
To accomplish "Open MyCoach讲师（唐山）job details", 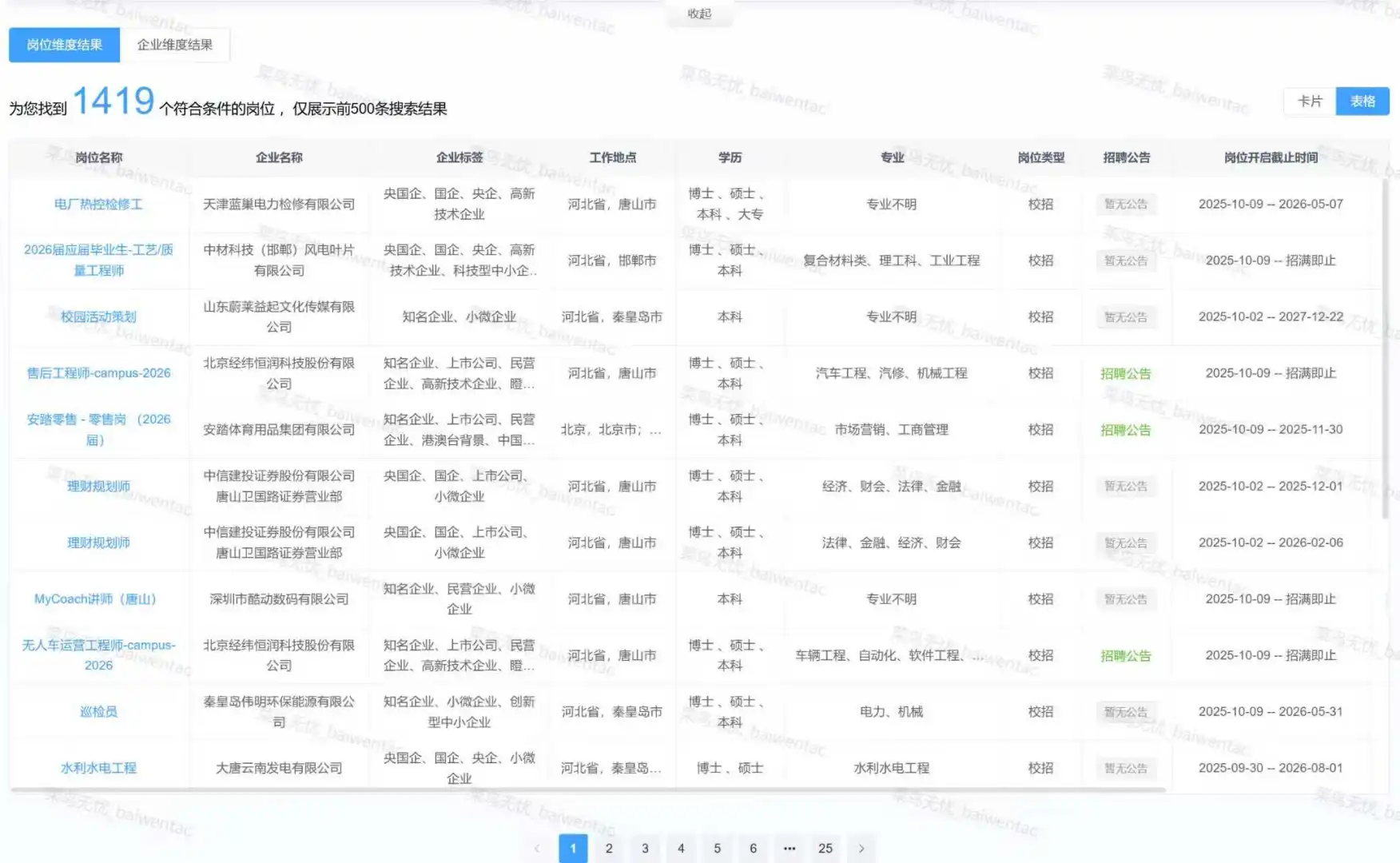I will (97, 599).
